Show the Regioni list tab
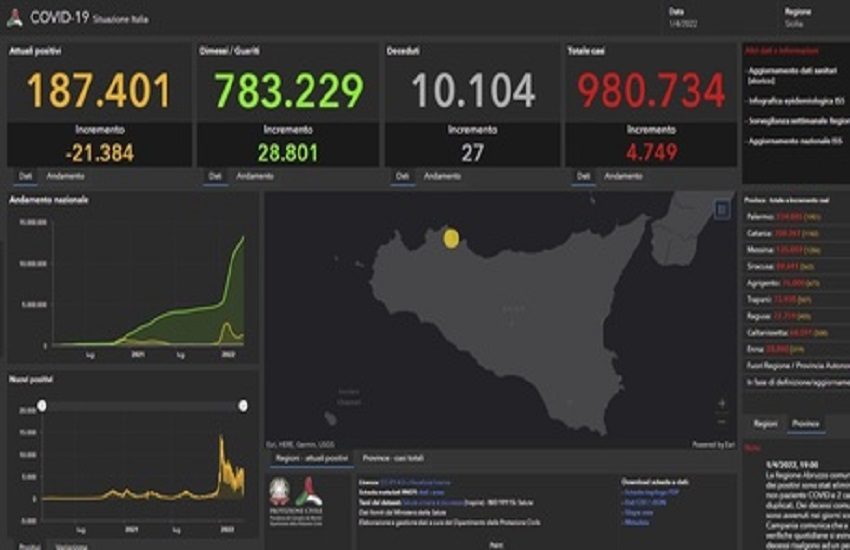 765,424
